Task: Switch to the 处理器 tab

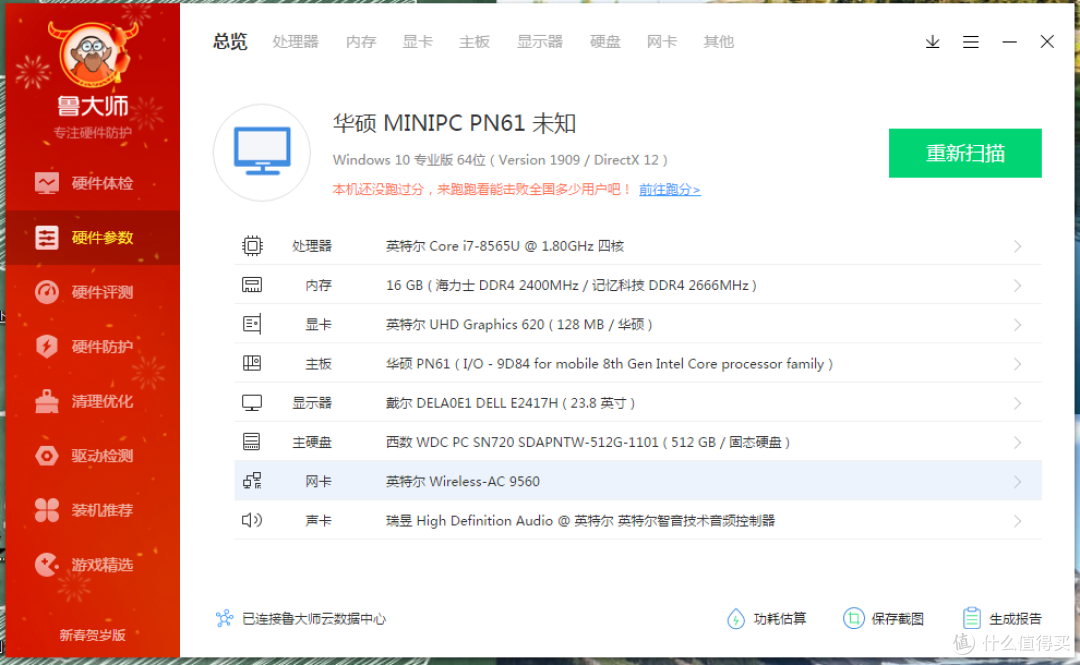Action: coord(295,41)
